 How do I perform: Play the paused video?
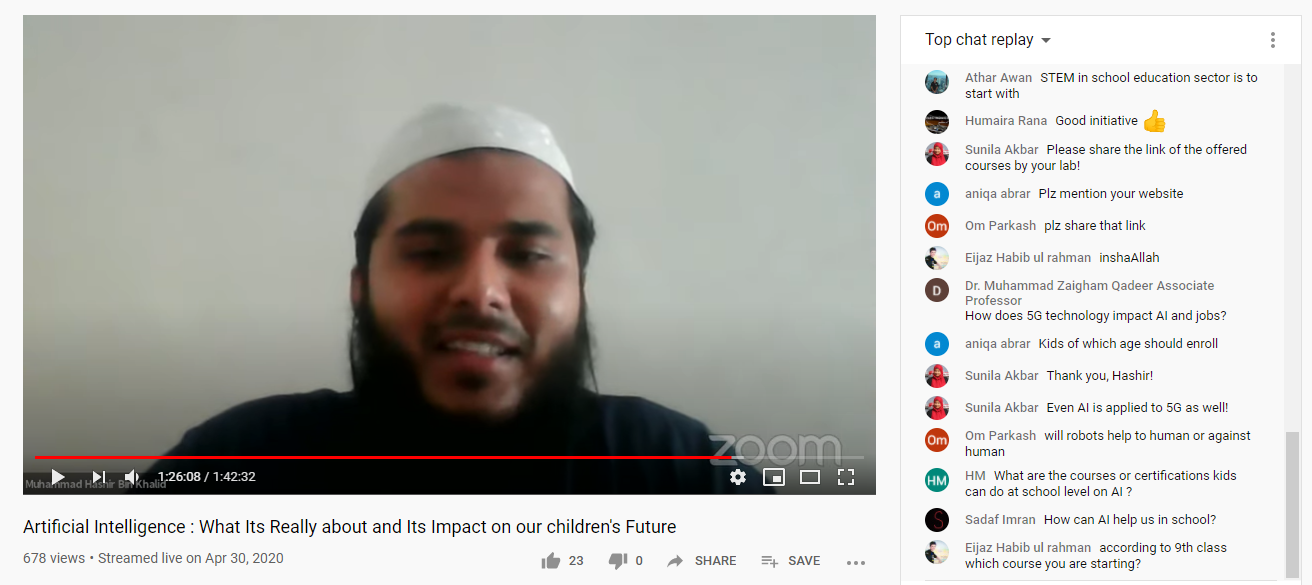point(58,477)
